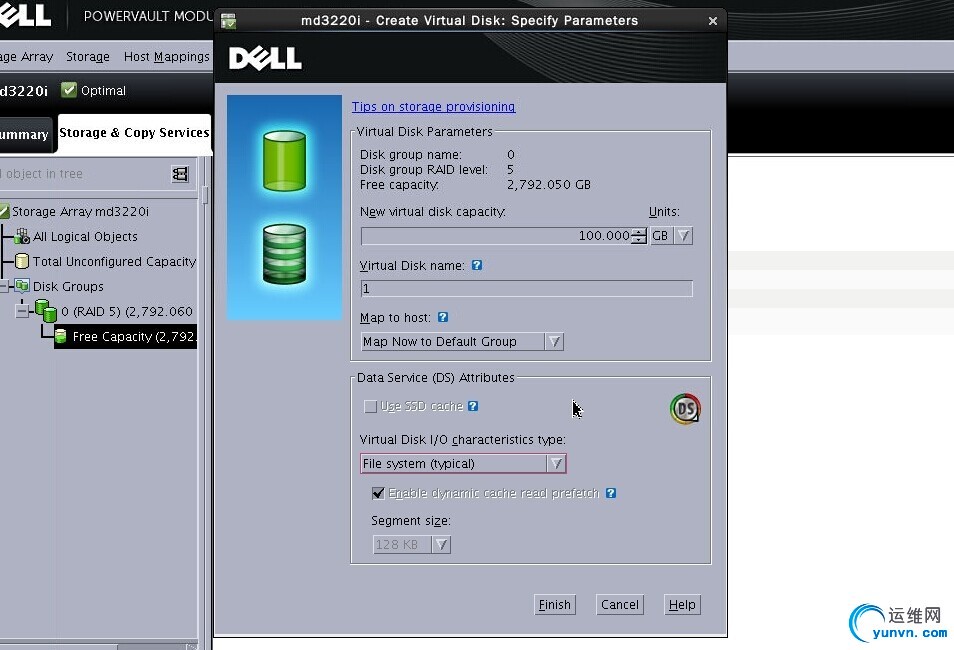954x650 pixels.
Task: Select Storage Array md3220i tree node
Action: pos(80,211)
